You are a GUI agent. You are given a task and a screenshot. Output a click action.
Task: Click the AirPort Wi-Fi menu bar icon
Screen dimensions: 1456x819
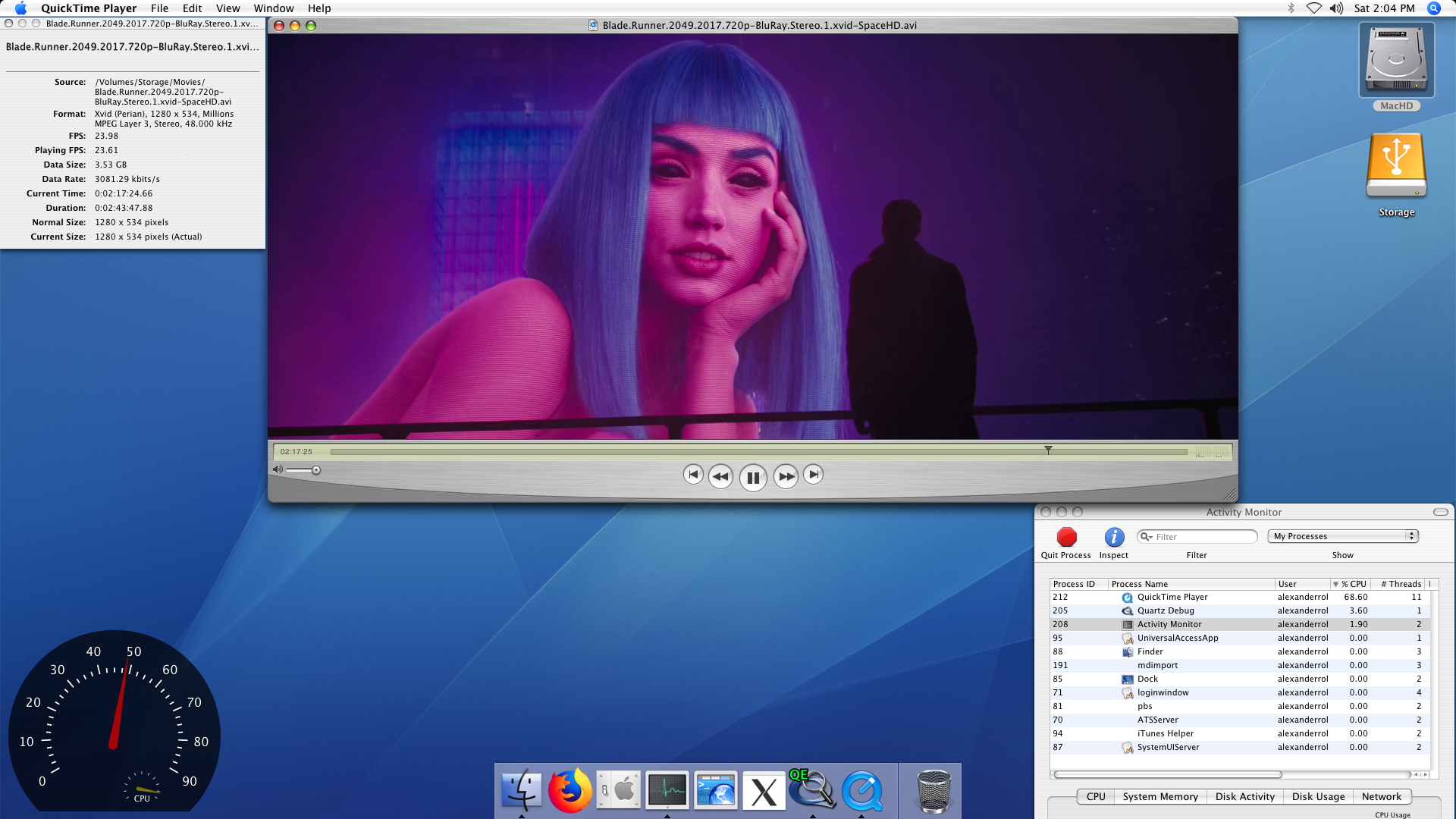click(1314, 8)
